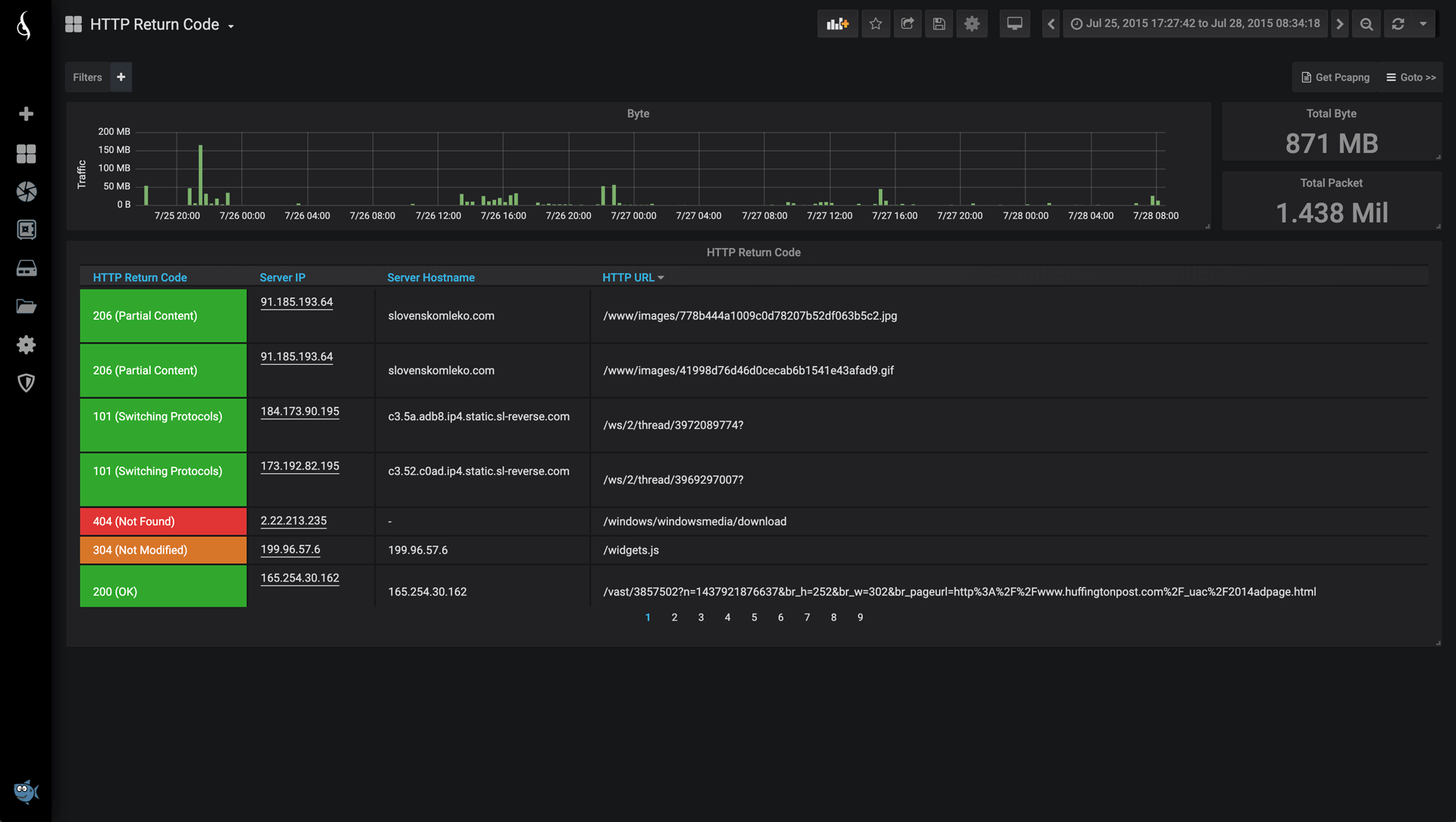Shift time range forward with right arrow

1340,24
